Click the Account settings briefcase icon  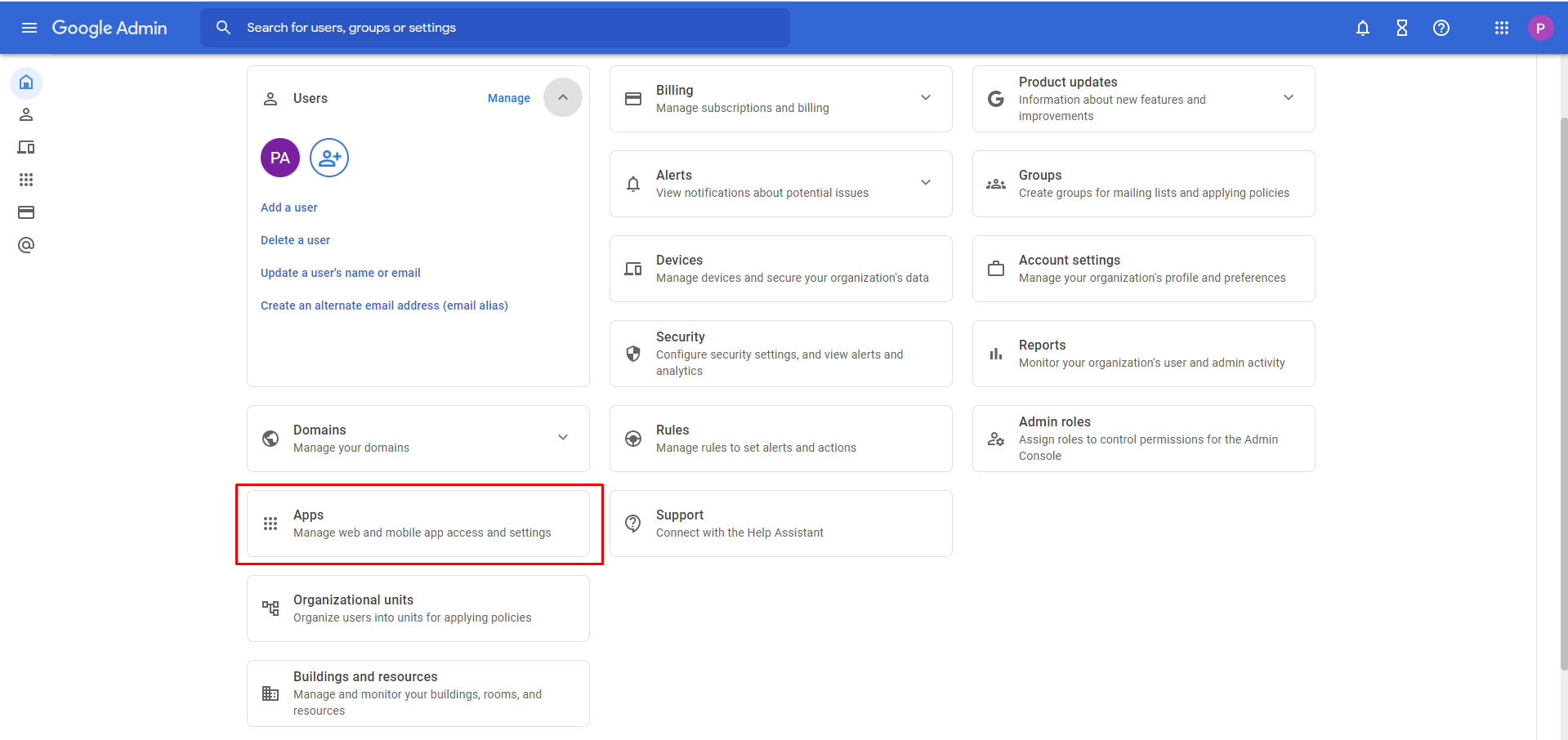click(996, 269)
